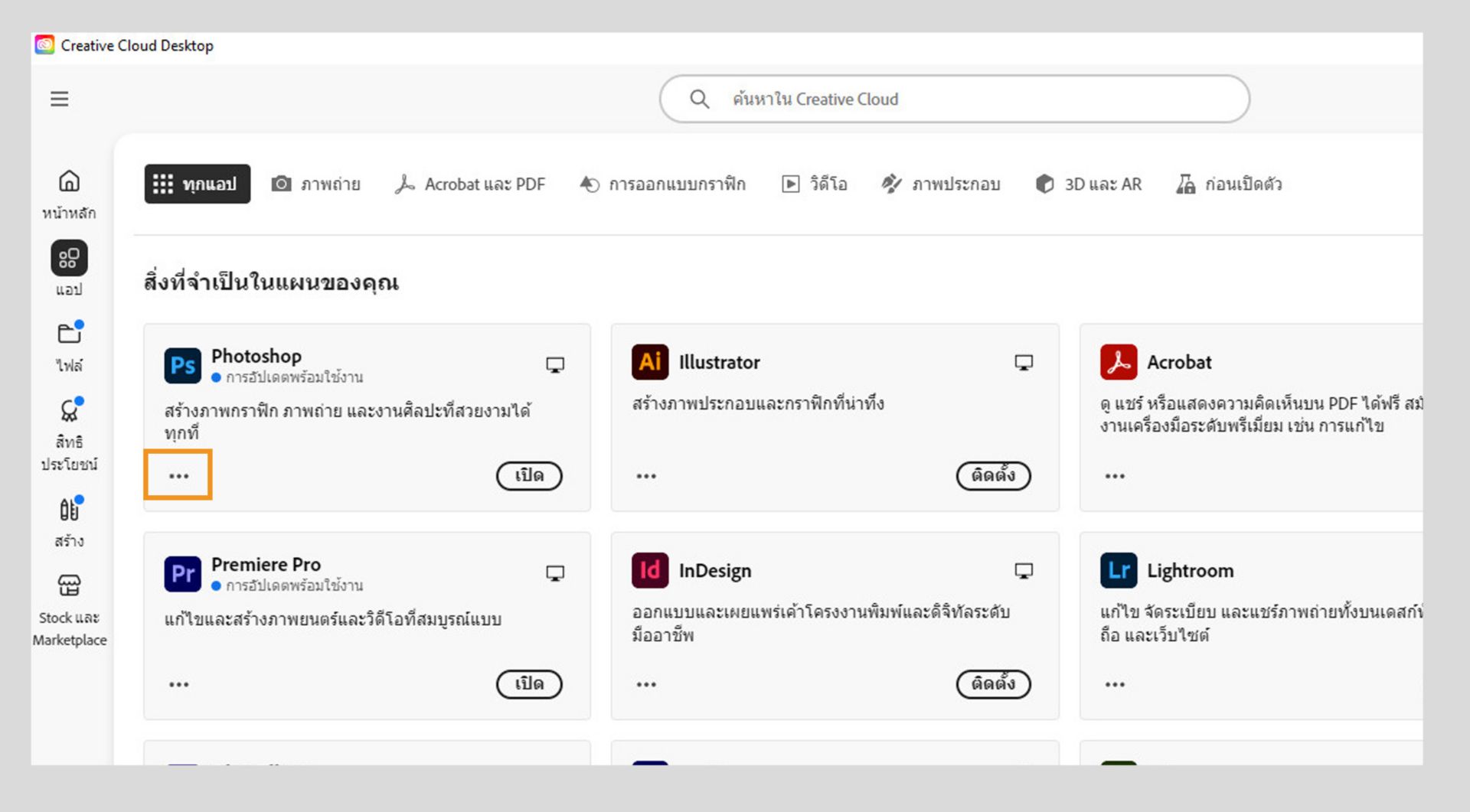Click เปิด button to open Premiere Pro
The image size is (1470, 812).
pyautogui.click(x=529, y=684)
